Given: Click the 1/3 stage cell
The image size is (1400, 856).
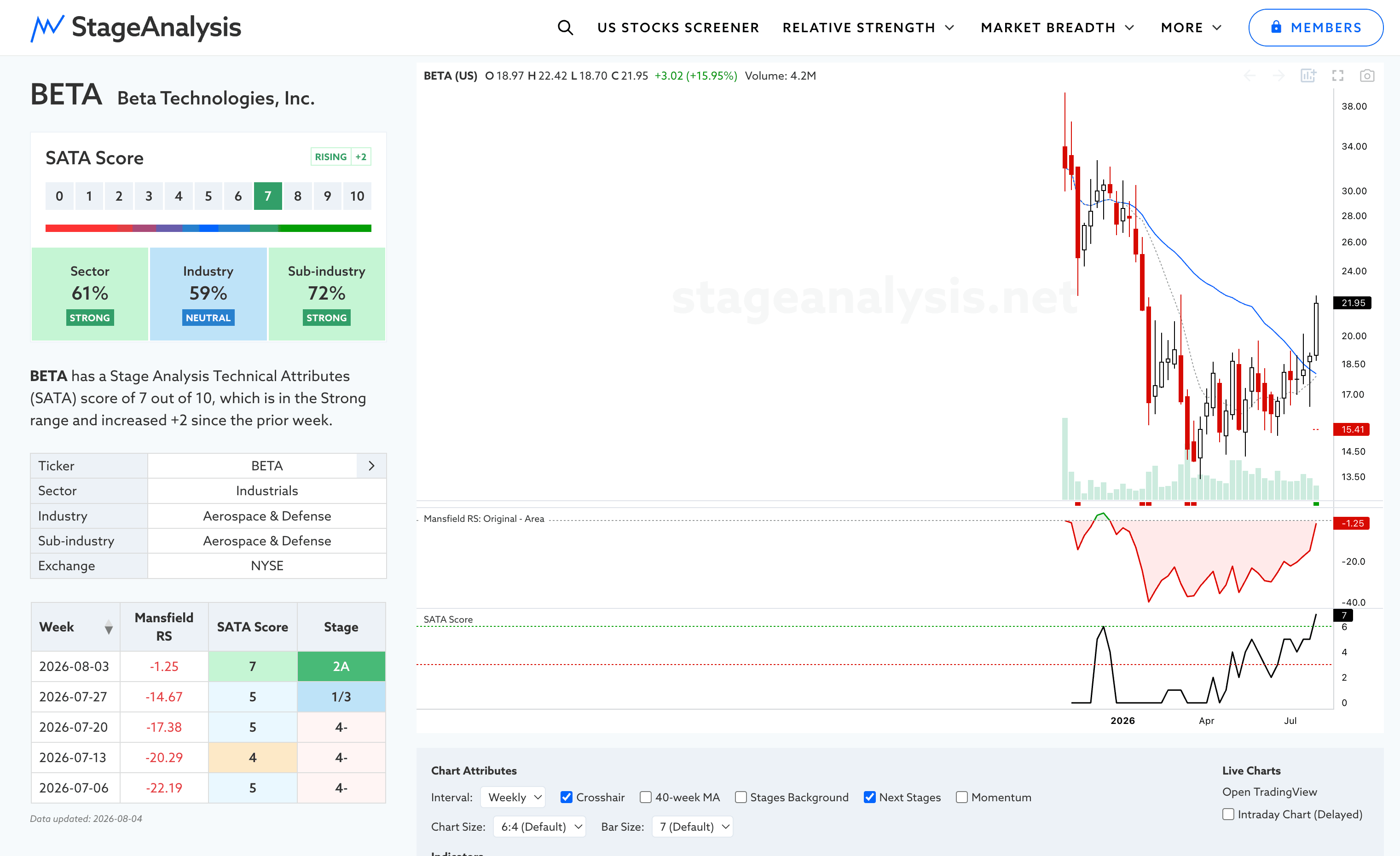Looking at the screenshot, I should coord(341,697).
